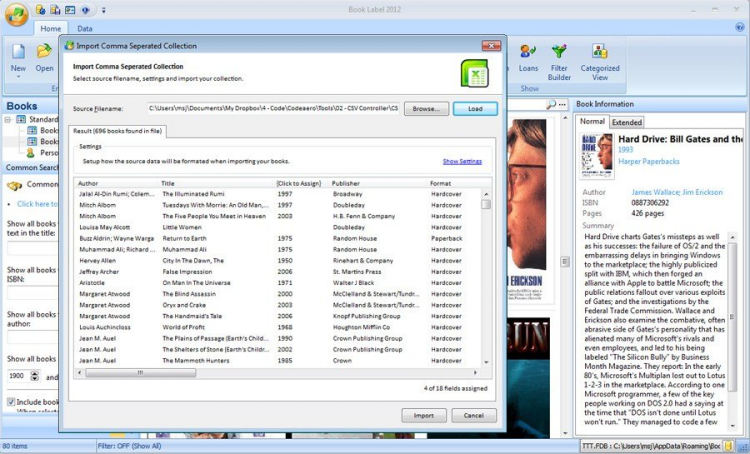
Task: Click the Show Settings link
Action: [462, 161]
